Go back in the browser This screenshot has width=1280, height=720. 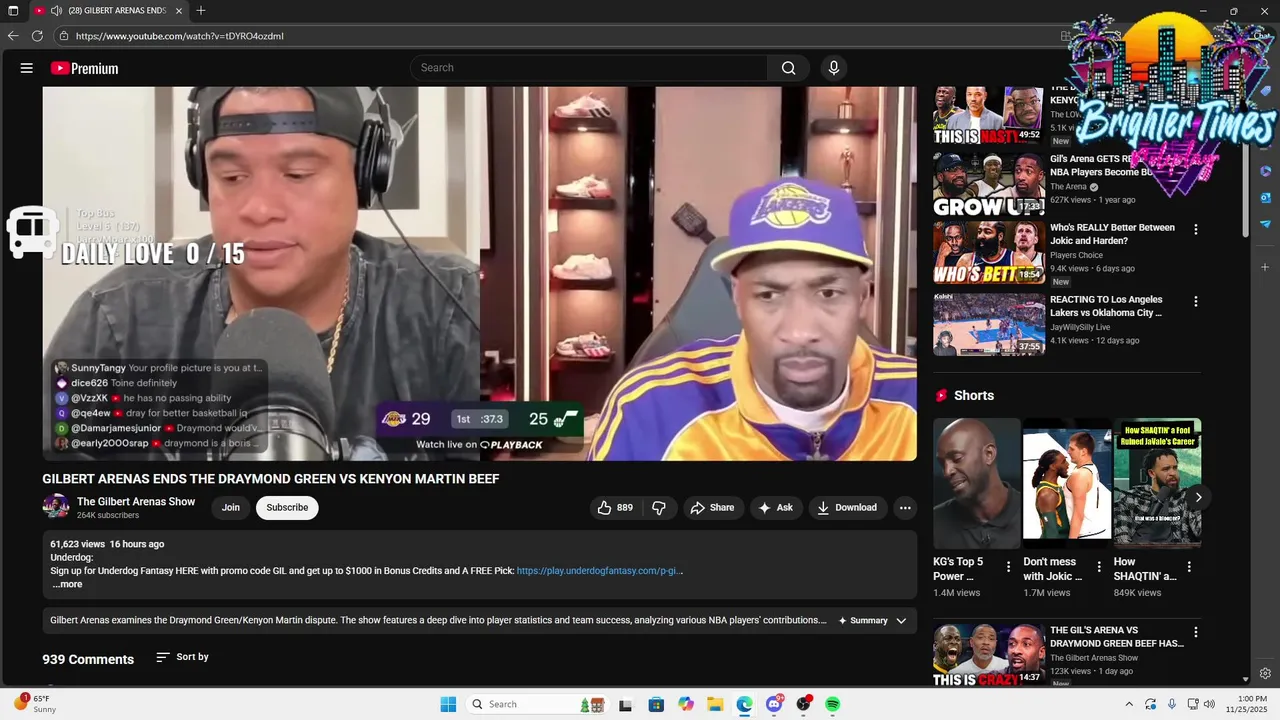click(x=13, y=36)
